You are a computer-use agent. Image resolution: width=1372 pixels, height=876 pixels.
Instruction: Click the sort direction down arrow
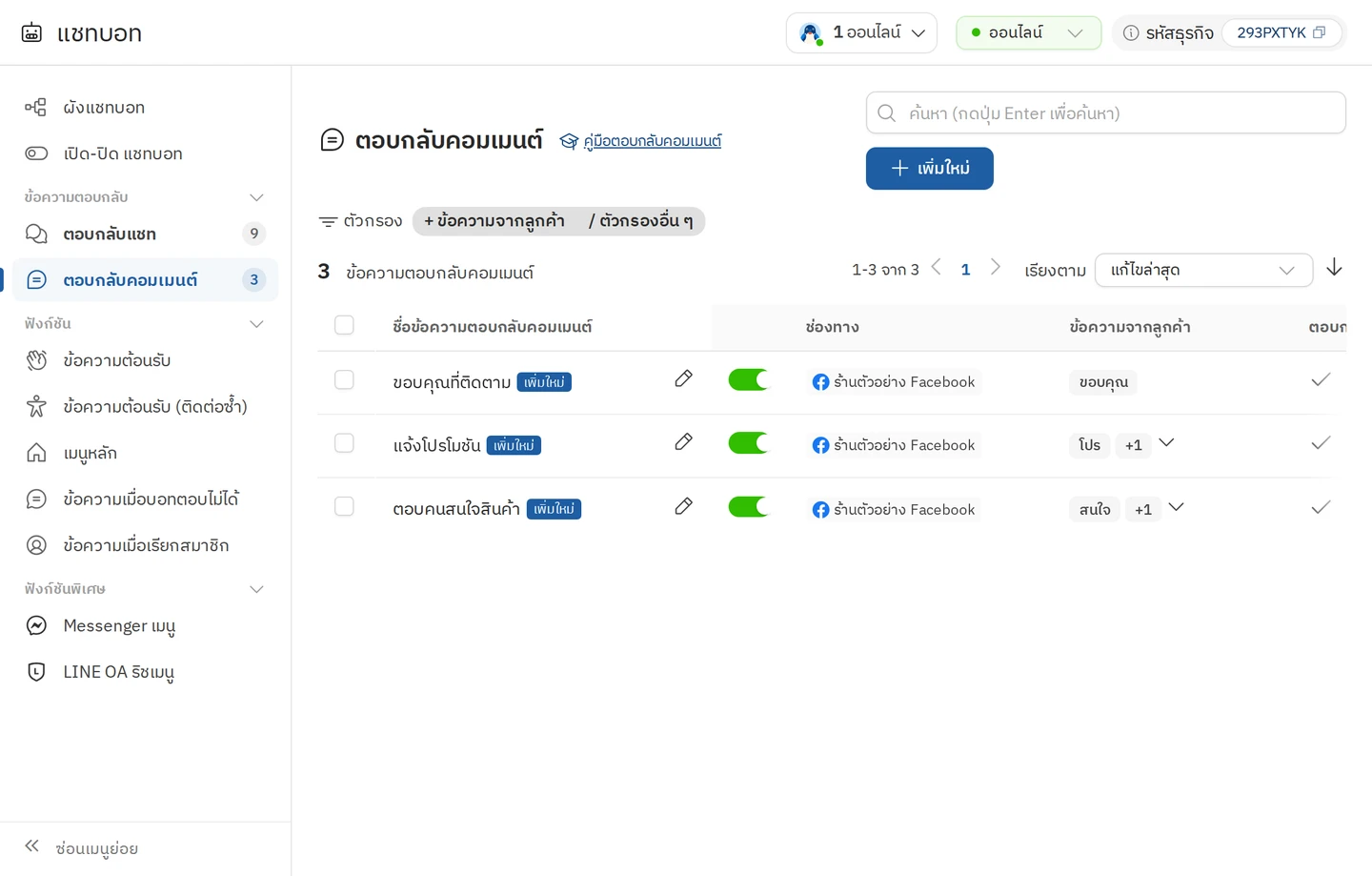pos(1334,268)
